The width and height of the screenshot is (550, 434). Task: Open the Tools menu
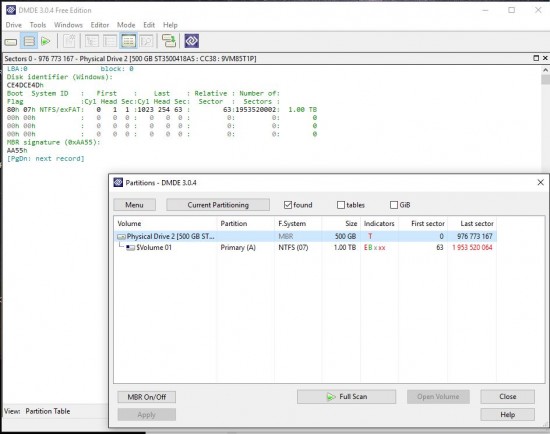pyautogui.click(x=38, y=25)
